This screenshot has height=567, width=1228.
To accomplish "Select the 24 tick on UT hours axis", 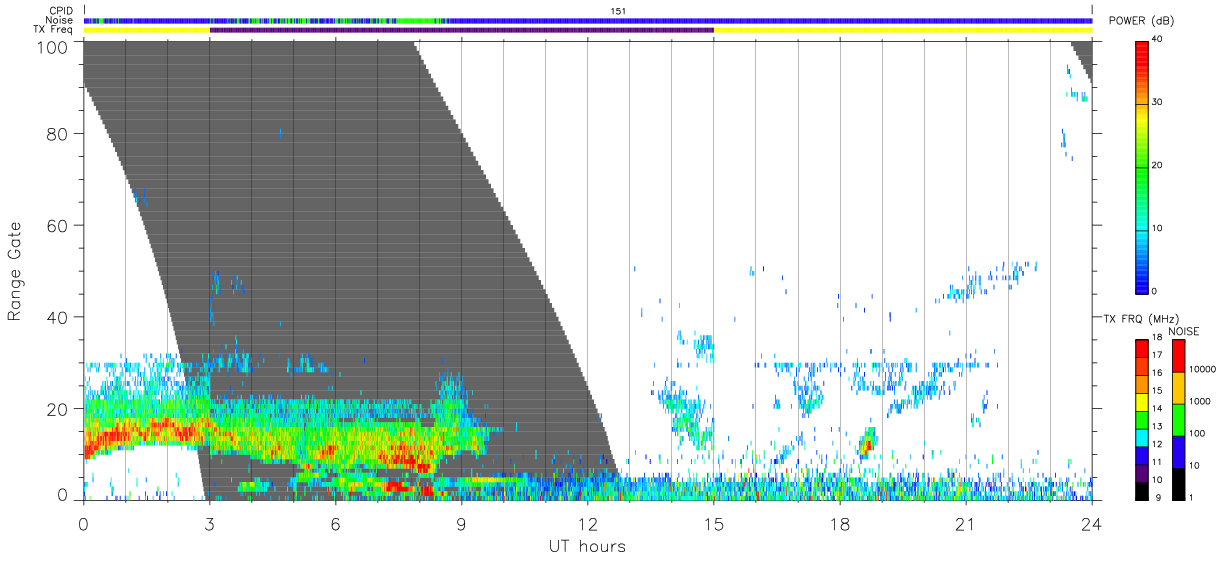I will point(1092,523).
